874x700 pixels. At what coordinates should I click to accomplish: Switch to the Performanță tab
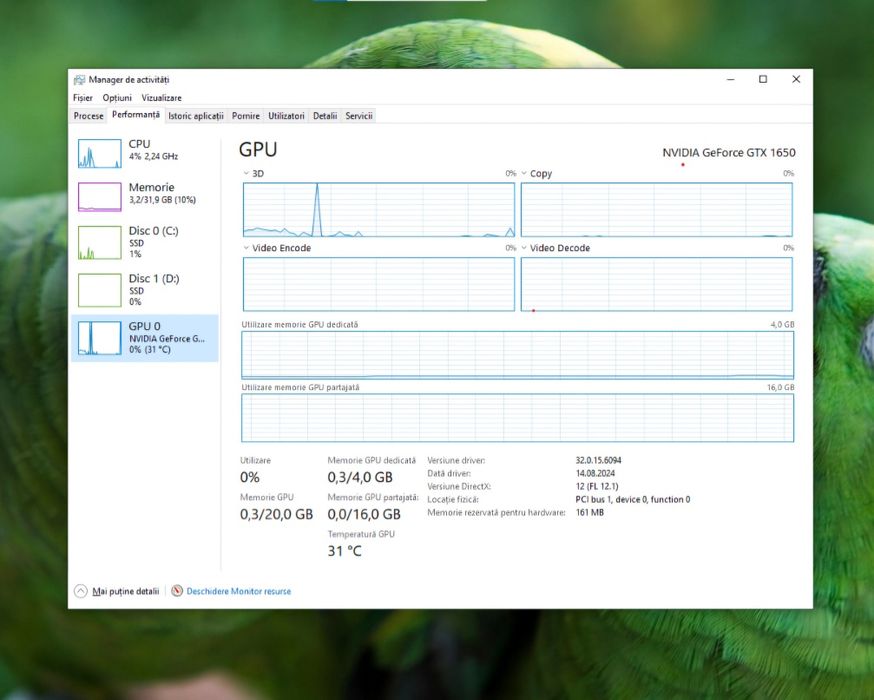[x=135, y=115]
